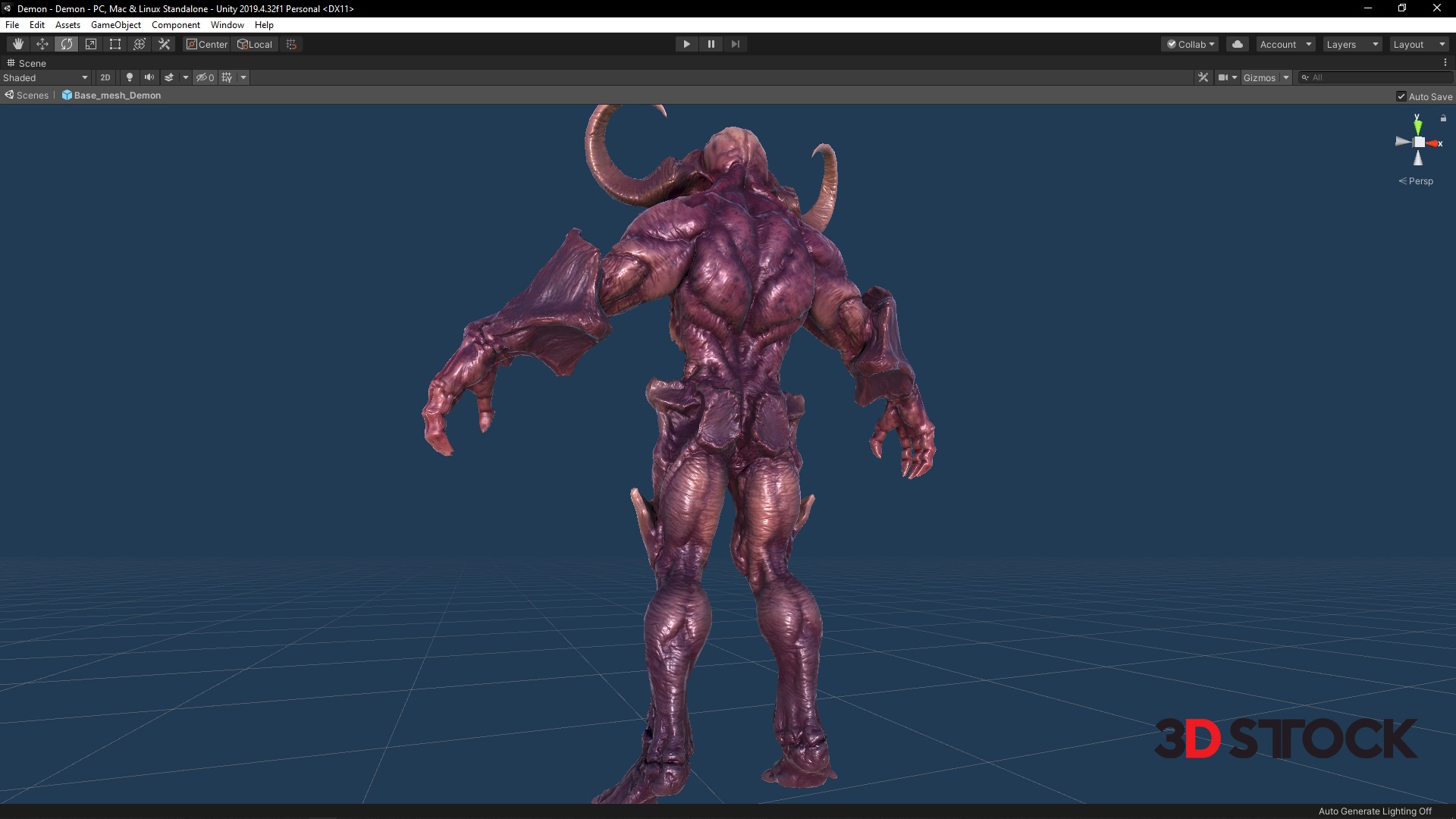Image resolution: width=1456 pixels, height=819 pixels.
Task: Toggle scene lighting bulb button
Action: pos(130,77)
